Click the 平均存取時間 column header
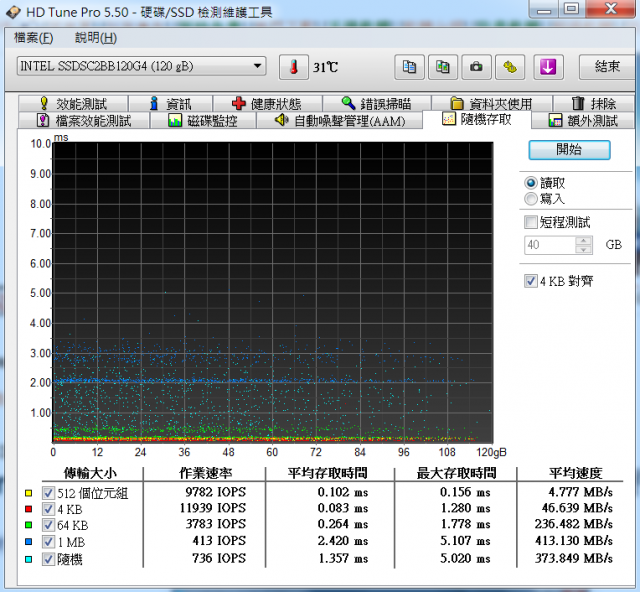 pyautogui.click(x=328, y=473)
